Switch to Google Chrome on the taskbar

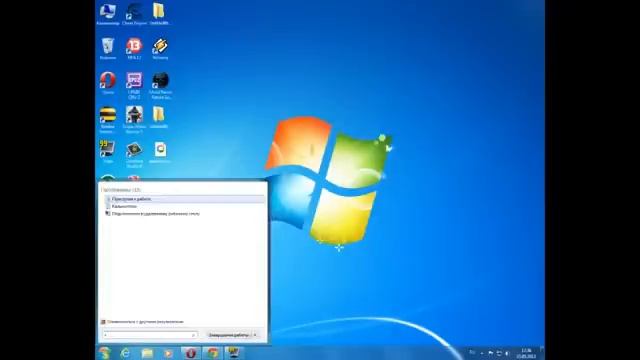coord(212,353)
